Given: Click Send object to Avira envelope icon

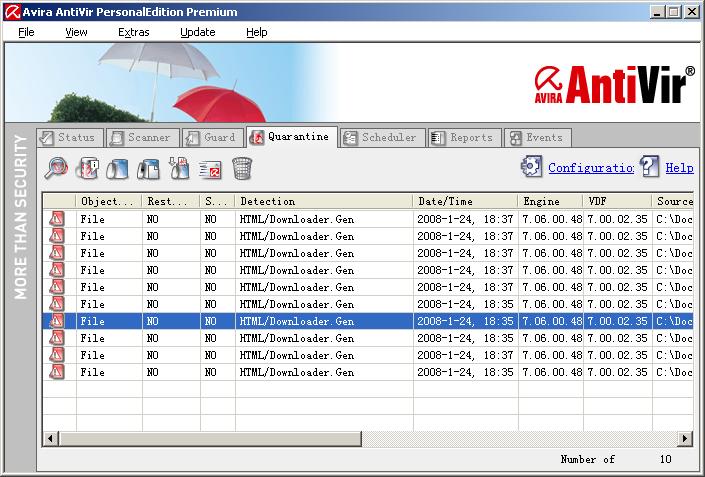Looking at the screenshot, I should point(210,170).
